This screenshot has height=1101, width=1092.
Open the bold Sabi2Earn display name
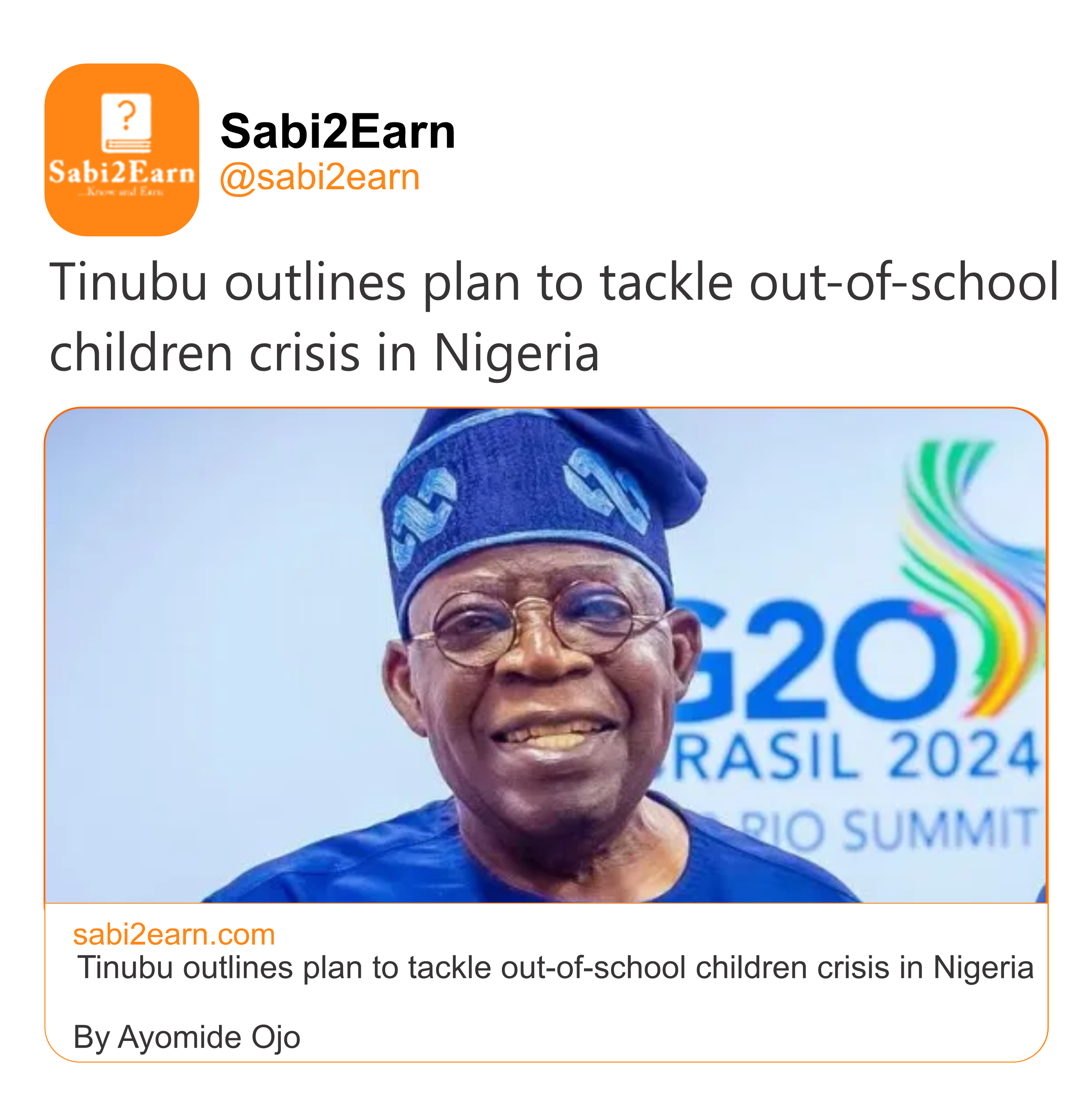tap(338, 132)
